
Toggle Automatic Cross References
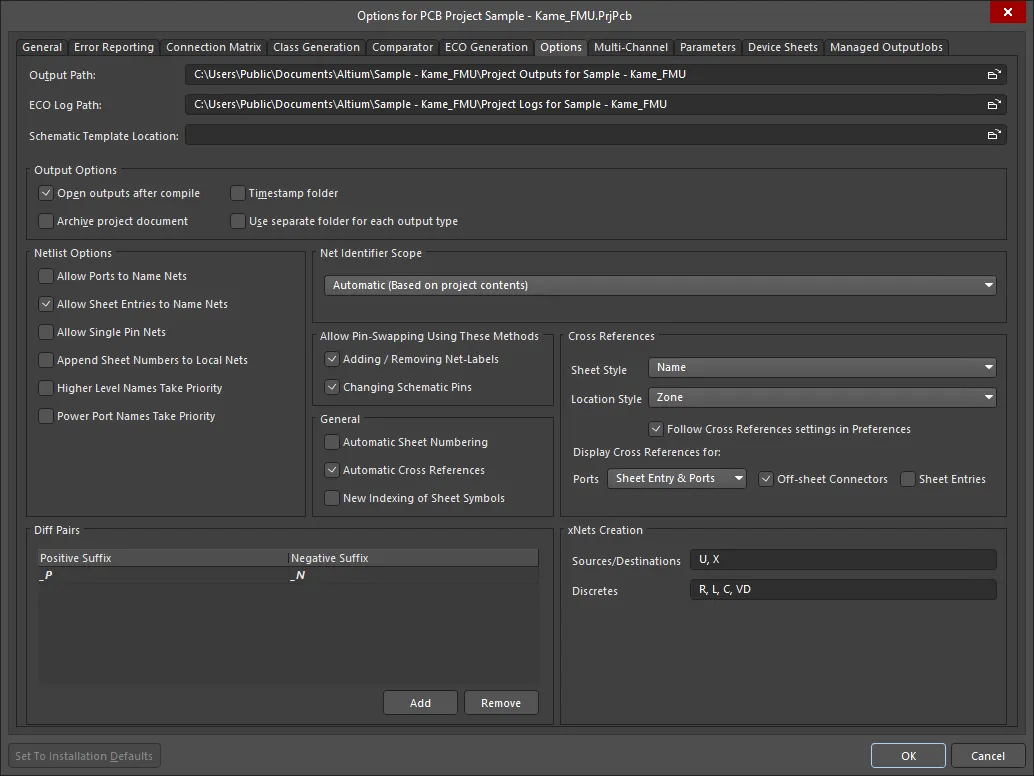click(x=332, y=470)
